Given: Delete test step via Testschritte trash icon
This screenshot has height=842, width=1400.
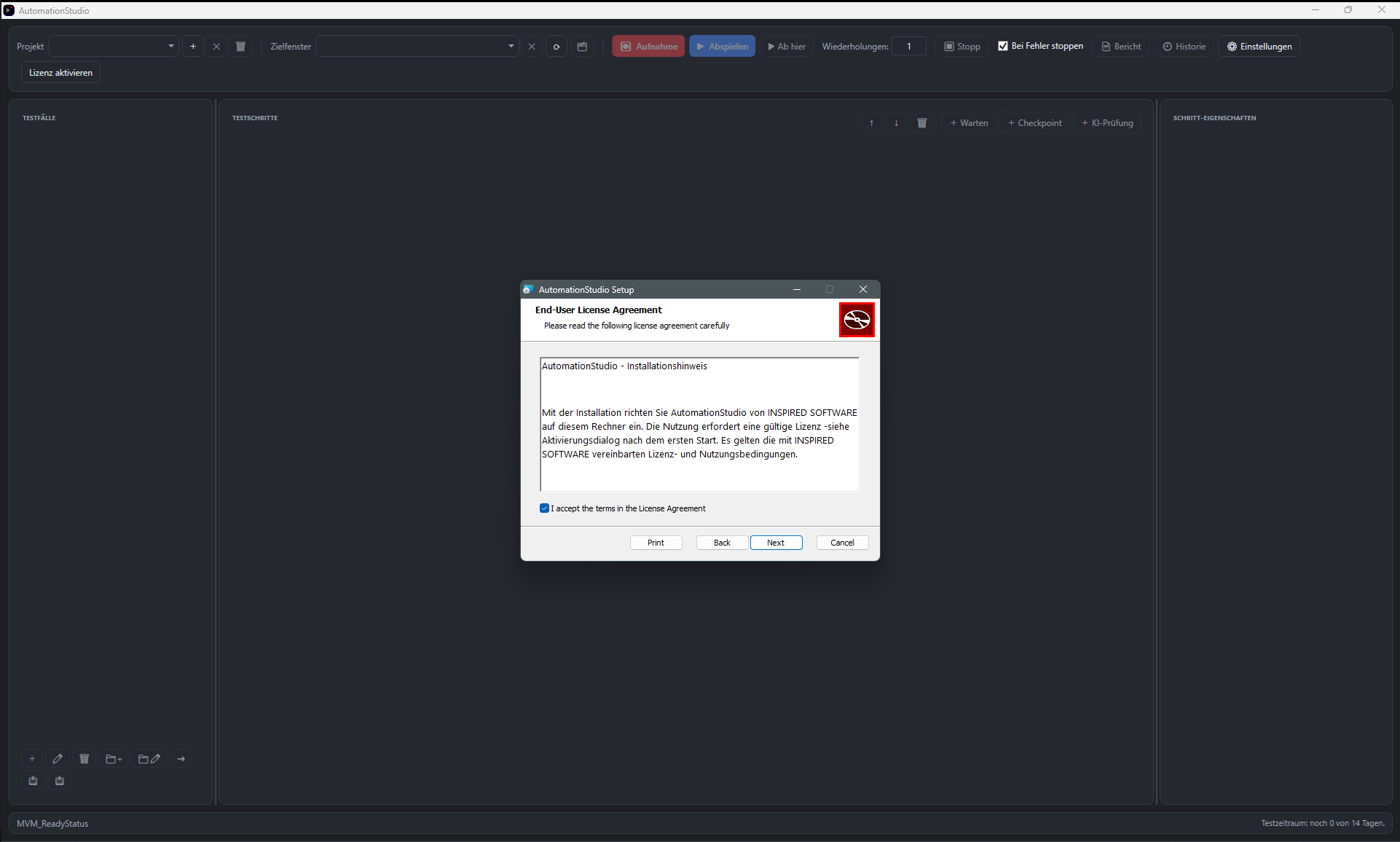Looking at the screenshot, I should click(x=921, y=123).
